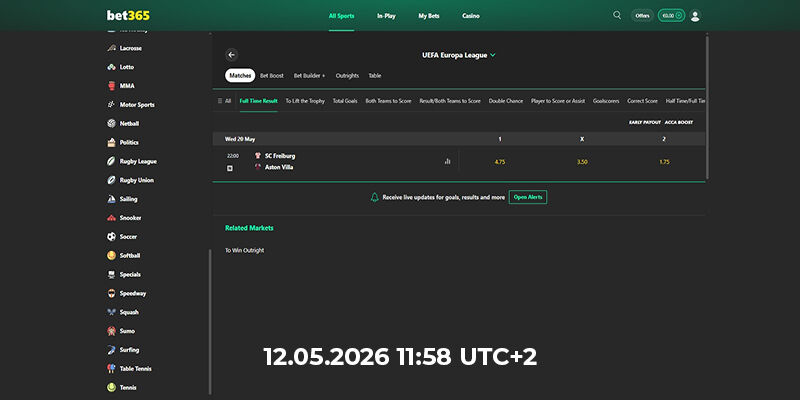Click the Soccer ball icon
The height and width of the screenshot is (400, 800).
(x=111, y=237)
